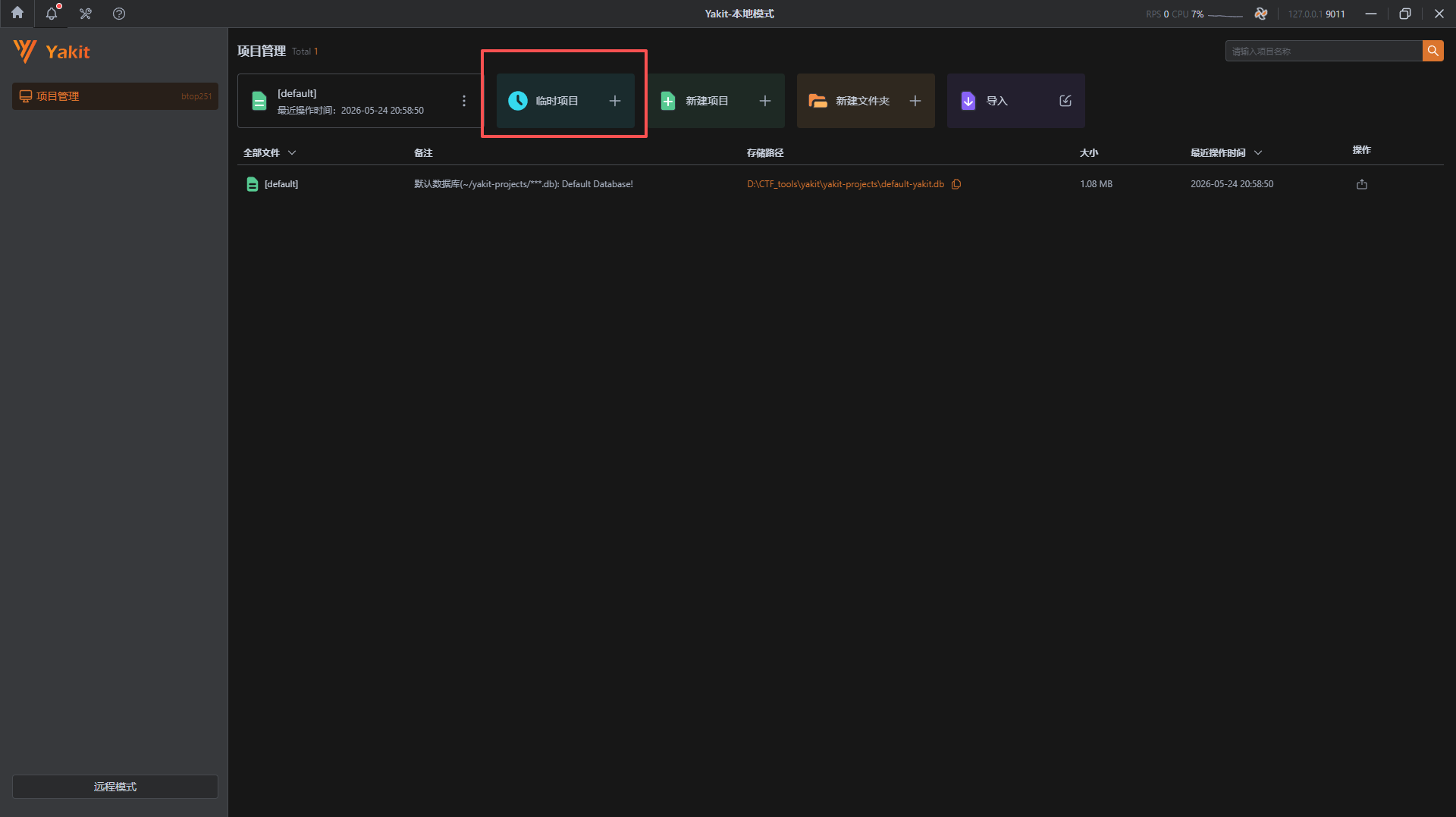Click the 存储路径 column header

[765, 153]
